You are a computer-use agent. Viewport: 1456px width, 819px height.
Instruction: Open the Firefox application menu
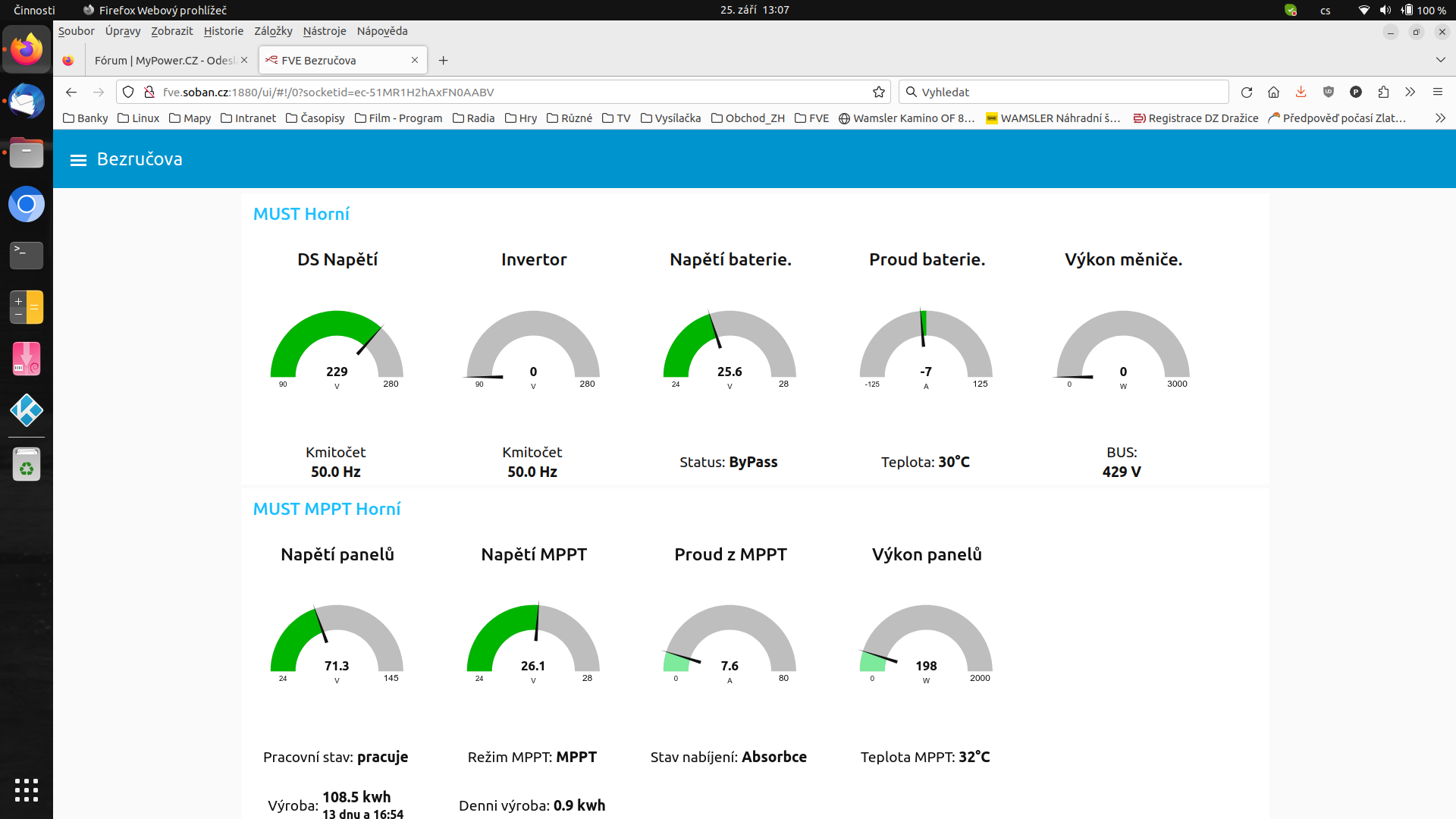[1437, 93]
